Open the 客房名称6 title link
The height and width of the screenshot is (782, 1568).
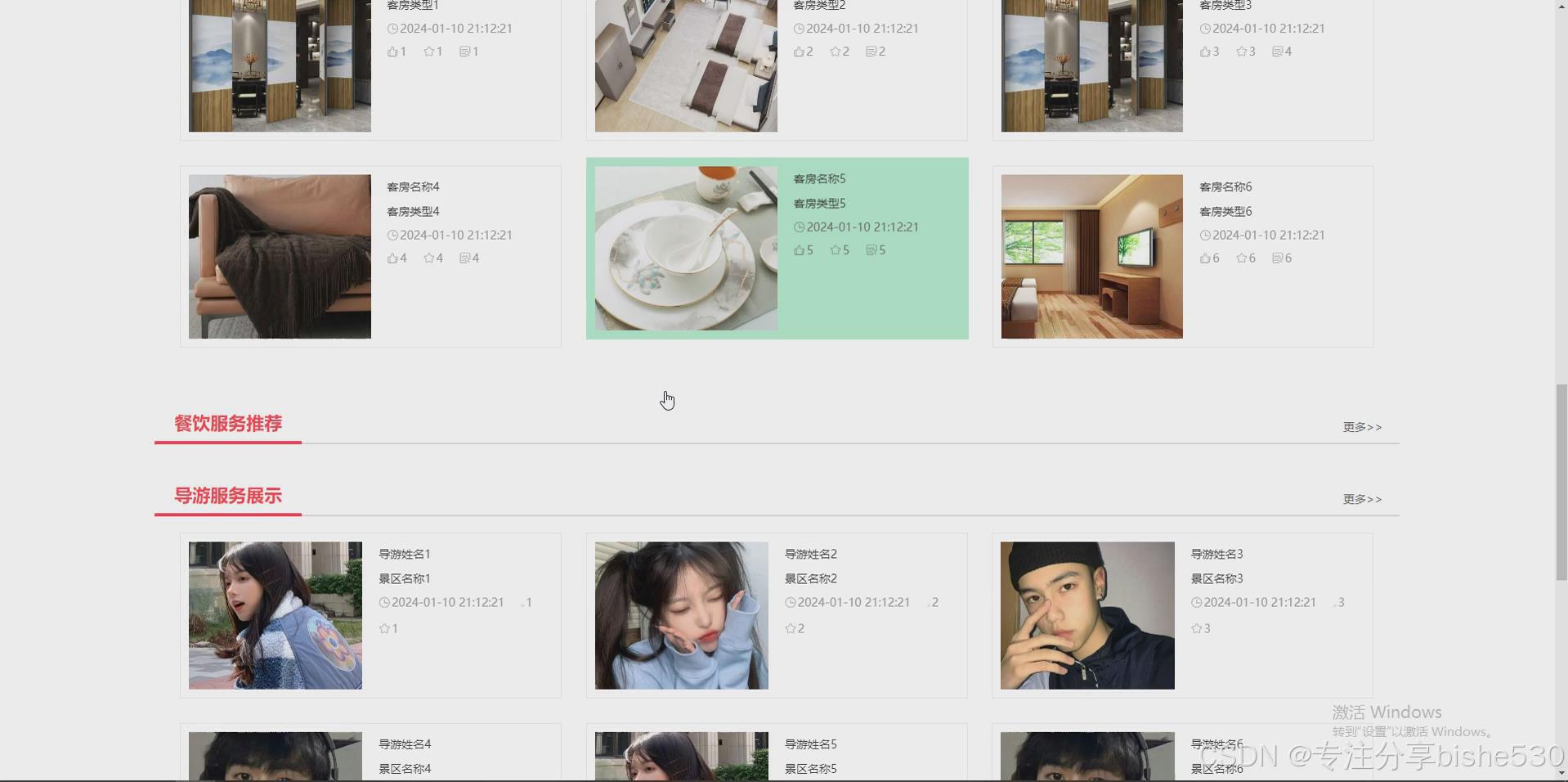[x=1225, y=187]
